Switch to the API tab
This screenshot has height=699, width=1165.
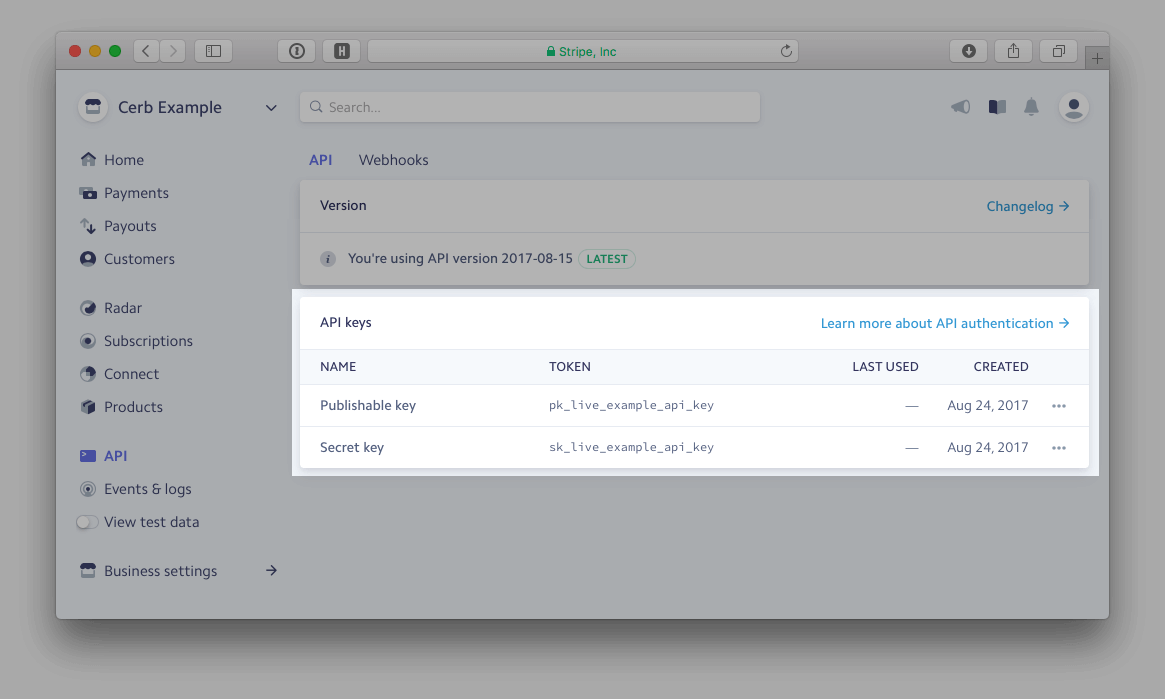click(320, 160)
